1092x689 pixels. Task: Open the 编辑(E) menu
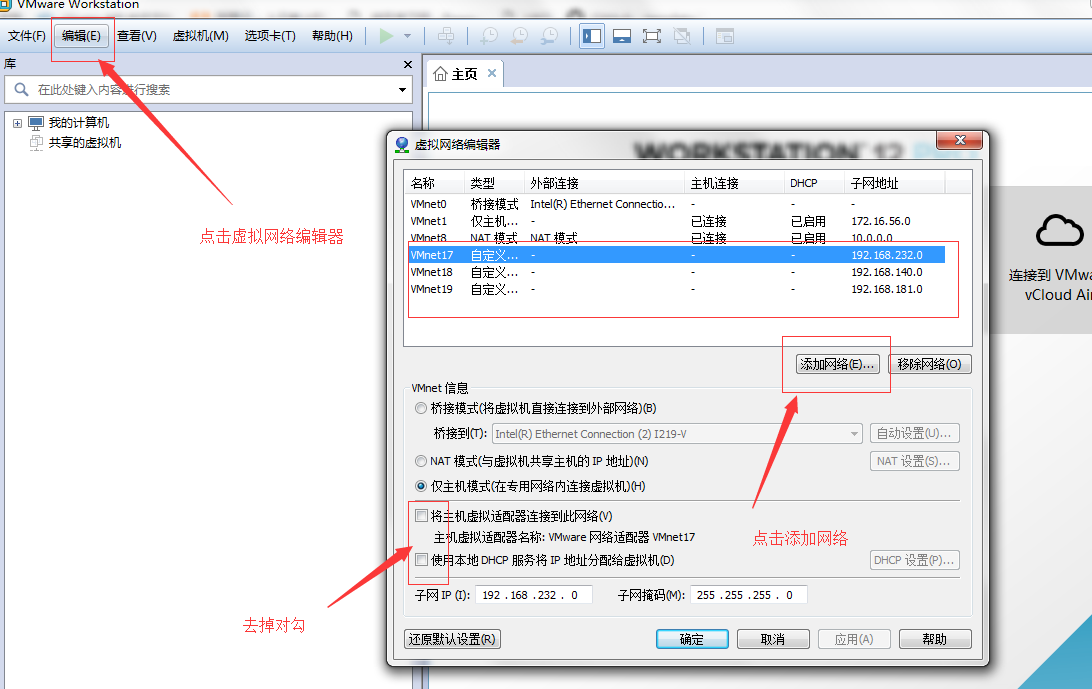pyautogui.click(x=81, y=36)
